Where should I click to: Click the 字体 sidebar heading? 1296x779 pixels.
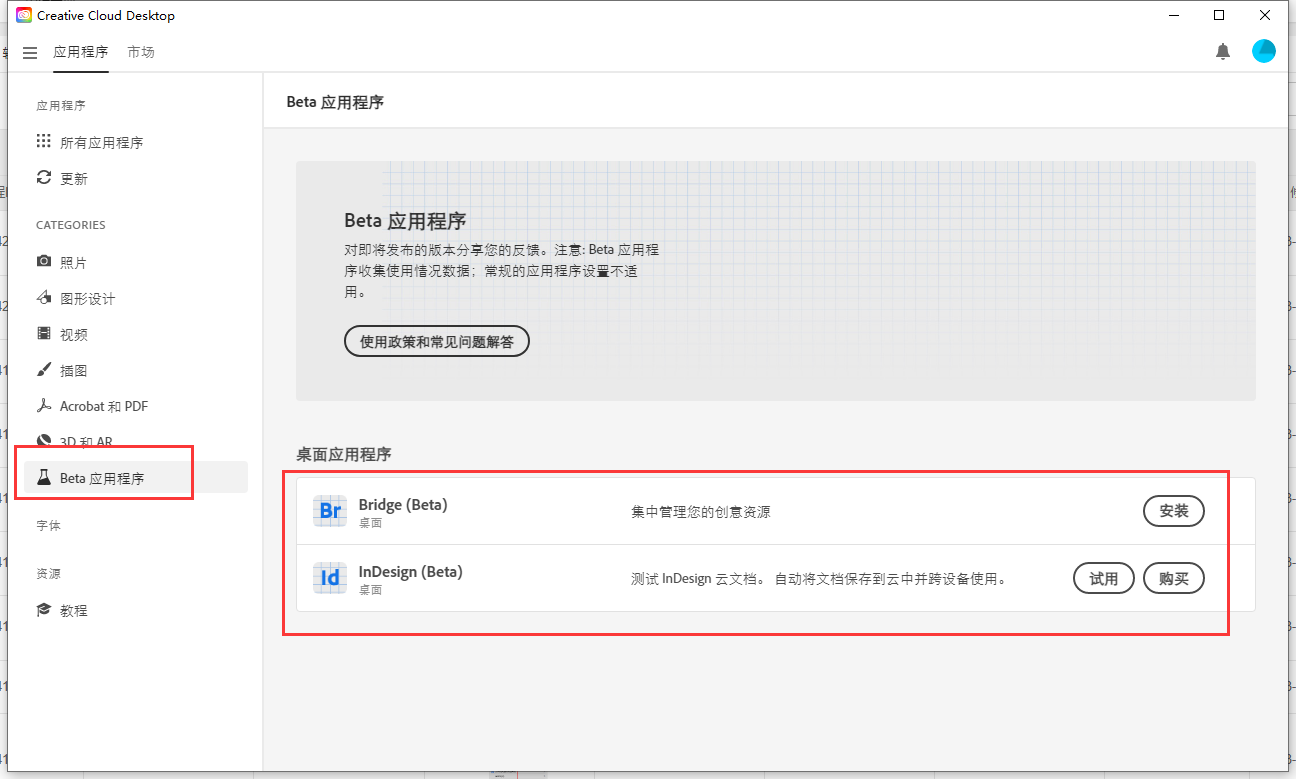pyautogui.click(x=48, y=526)
